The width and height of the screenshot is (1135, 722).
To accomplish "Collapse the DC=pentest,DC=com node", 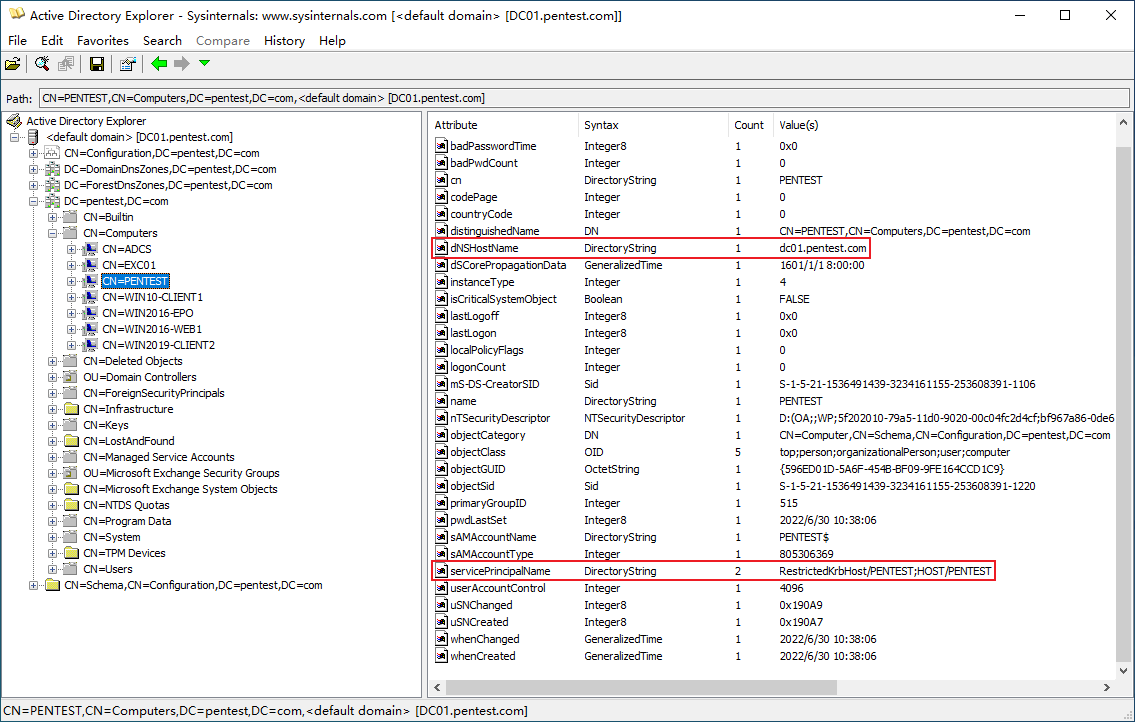I will click(33, 201).
